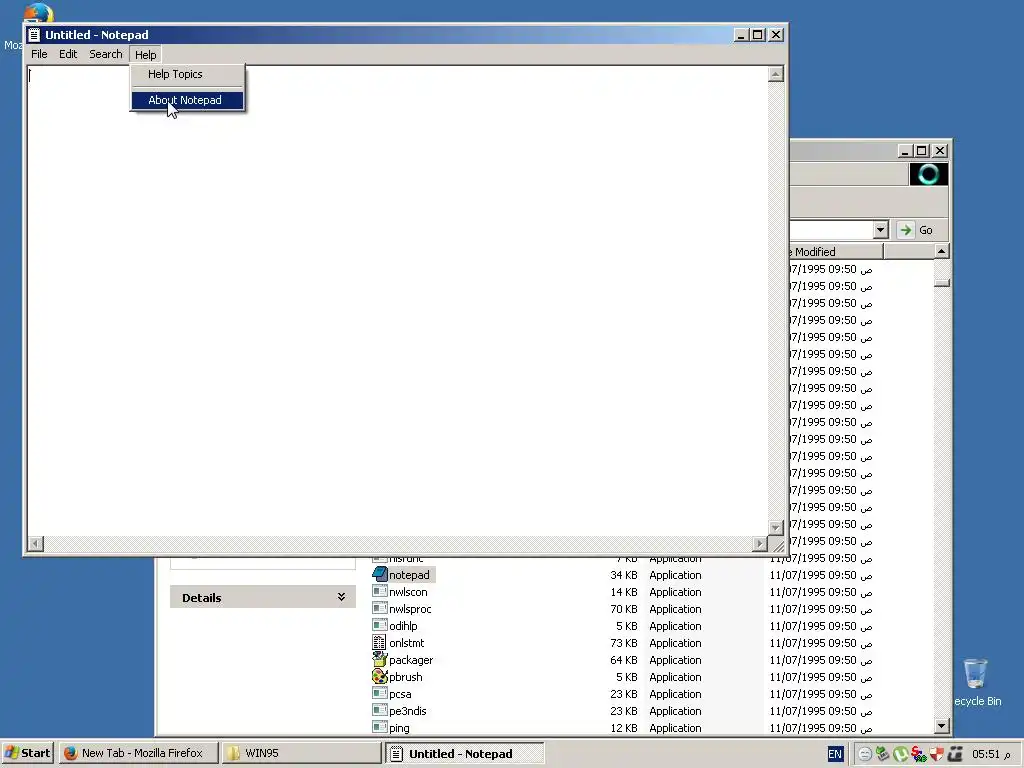Open Help Topics menu entry
Screen dimensions: 1024x768
click(x=187, y=74)
